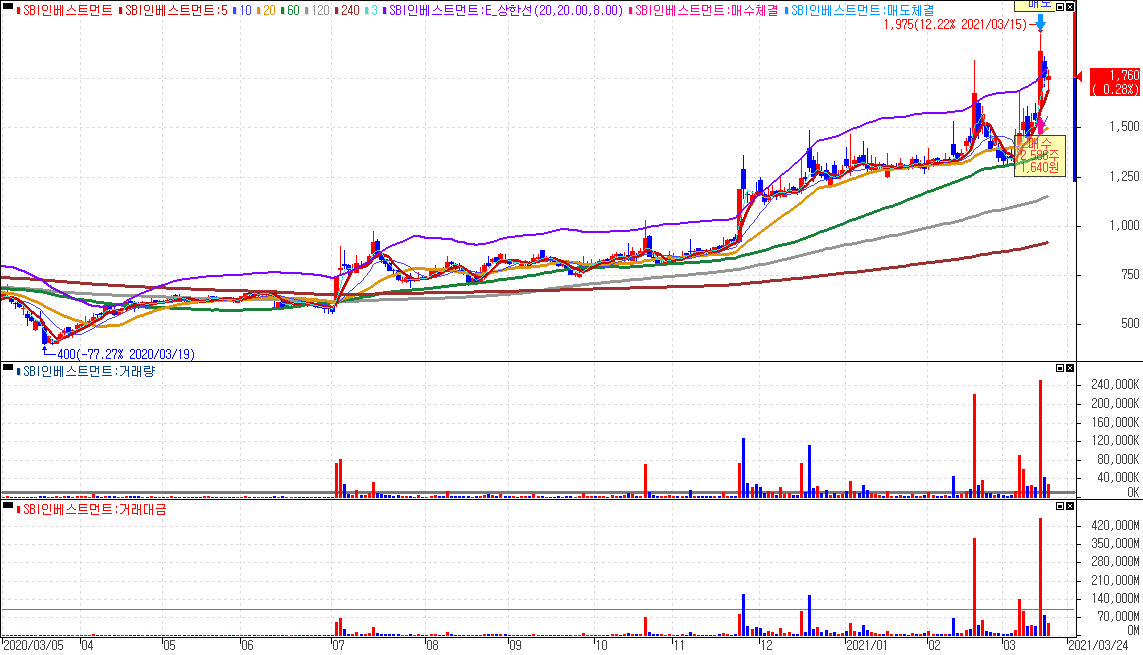Image resolution: width=1143 pixels, height=655 pixels.
Task: Click the 420,000M value axis label
Action: [x=1115, y=525]
